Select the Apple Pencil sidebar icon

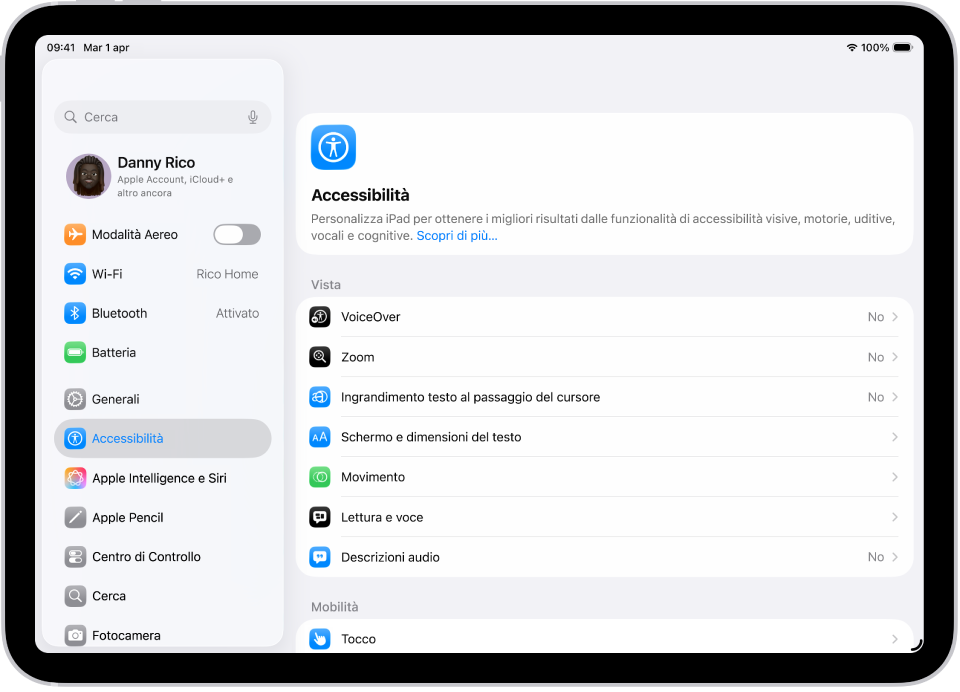click(75, 517)
